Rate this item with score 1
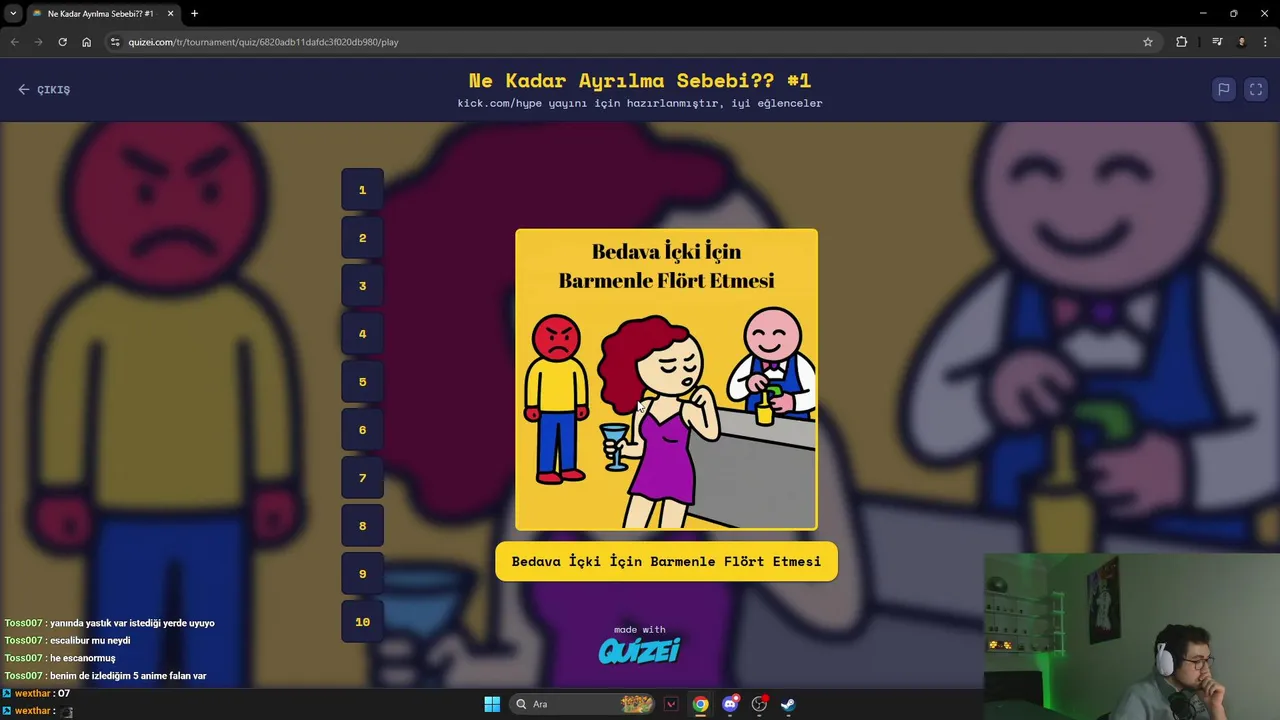The width and height of the screenshot is (1280, 720). (x=362, y=190)
